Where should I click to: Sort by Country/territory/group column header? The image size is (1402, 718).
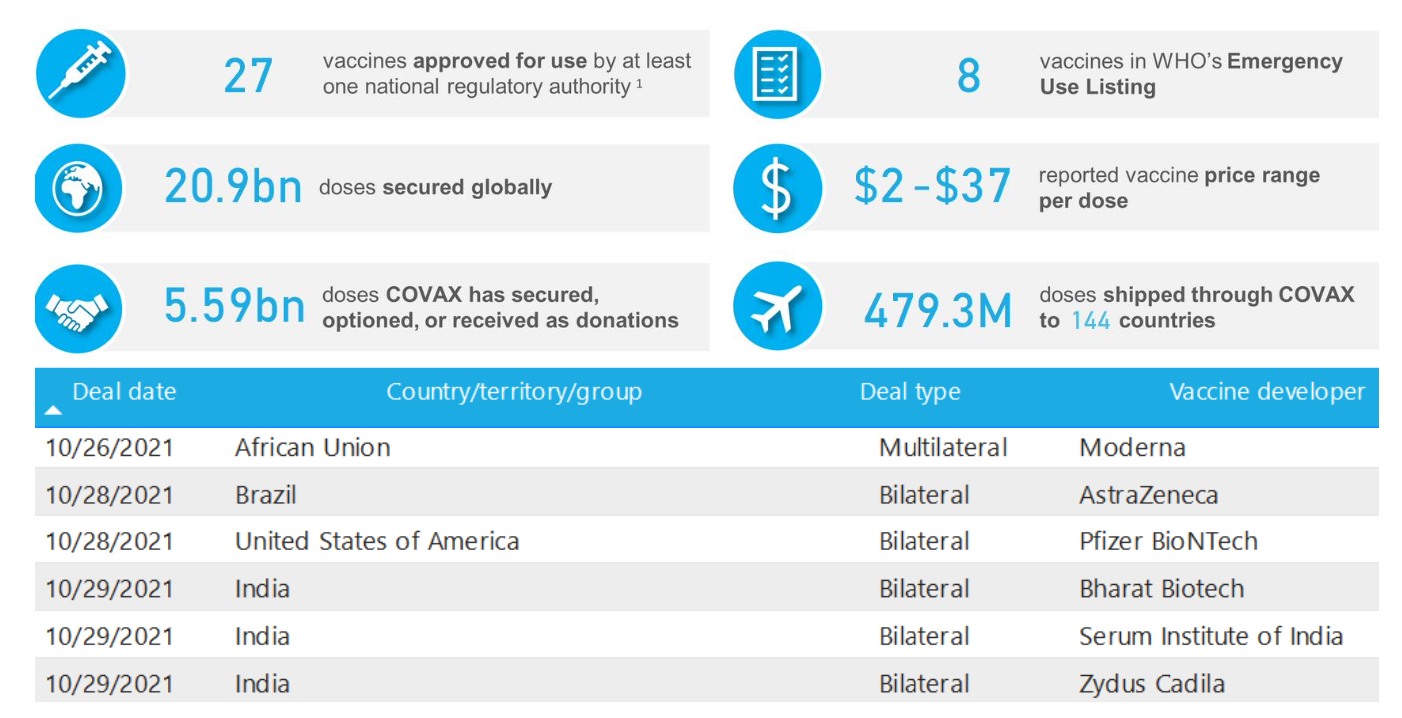[514, 391]
